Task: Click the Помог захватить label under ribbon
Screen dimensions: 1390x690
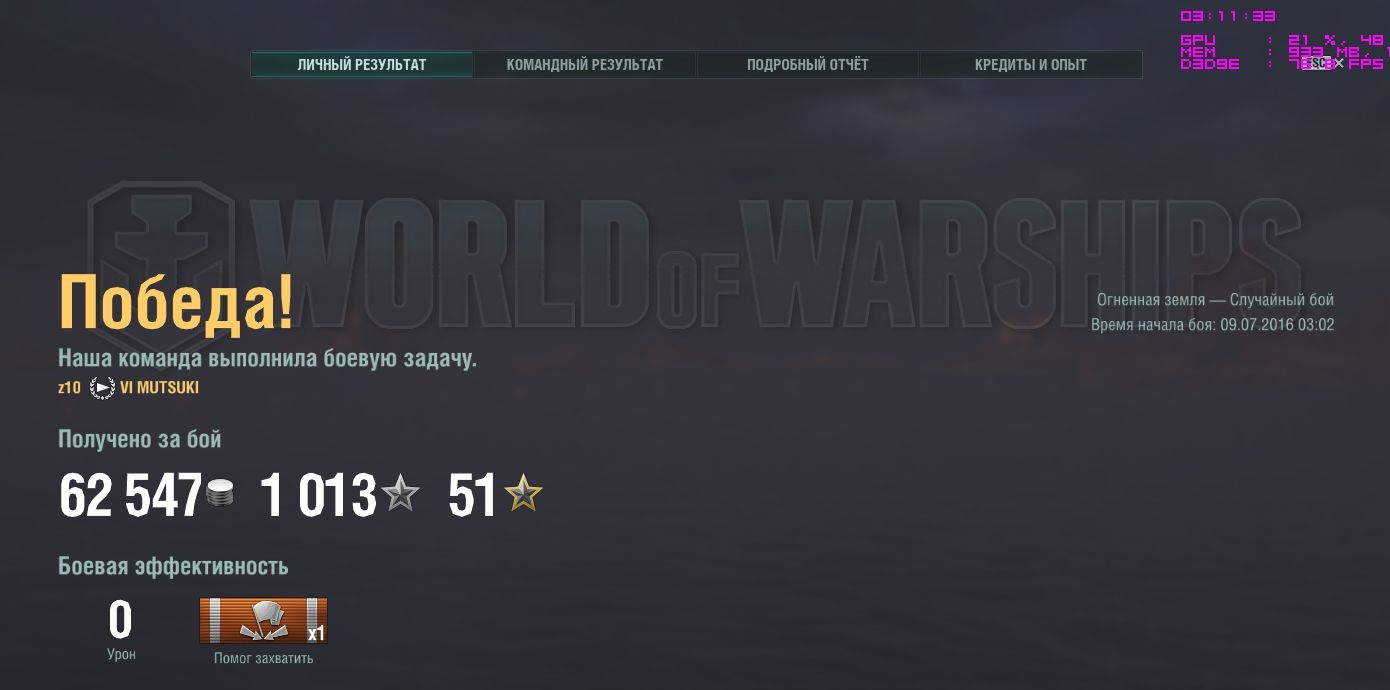Action: click(263, 658)
